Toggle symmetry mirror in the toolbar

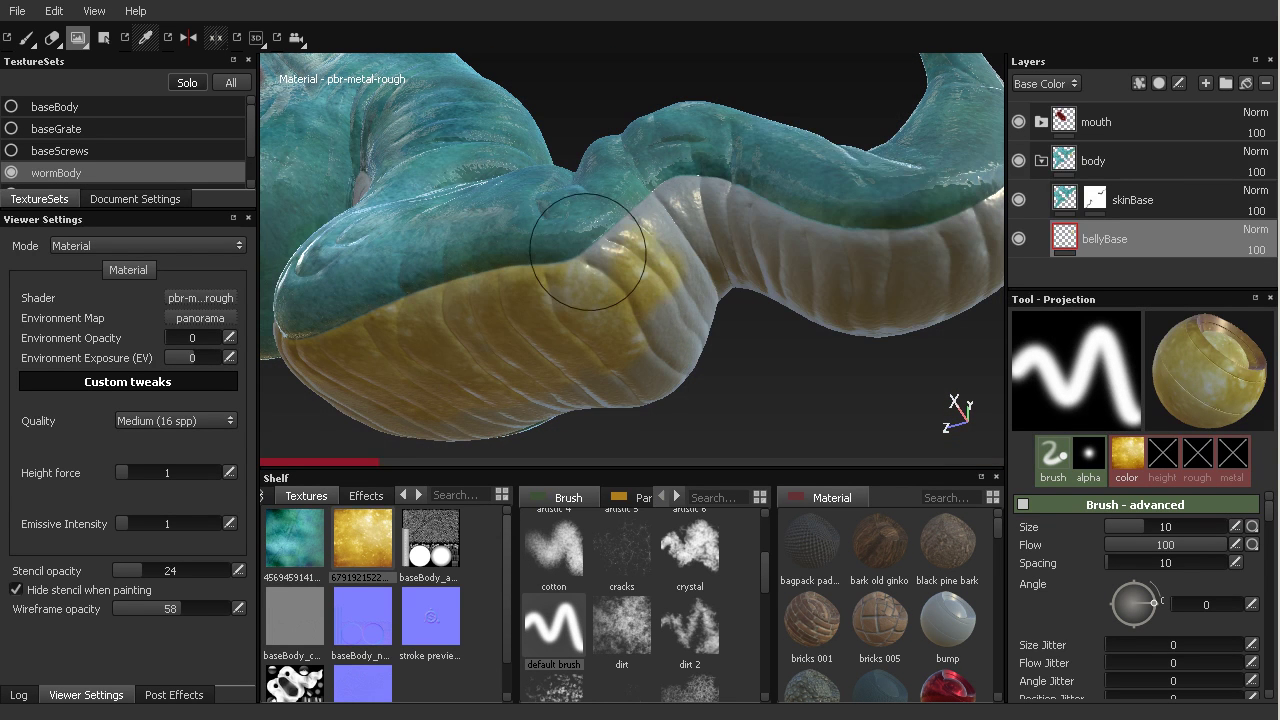pyautogui.click(x=188, y=38)
